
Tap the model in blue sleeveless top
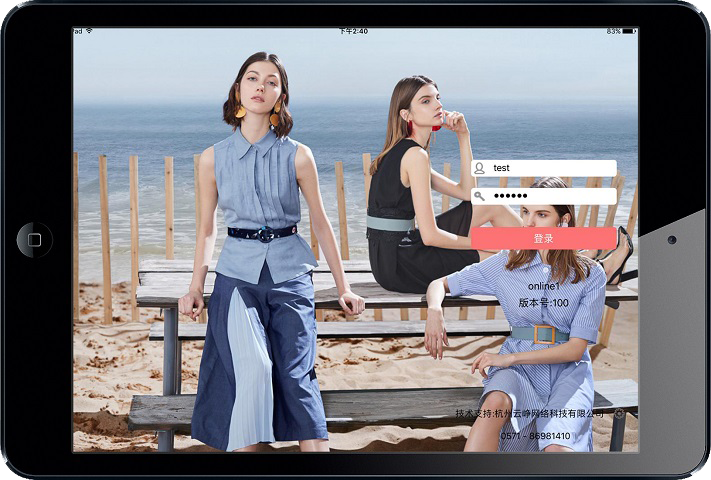pos(260,250)
